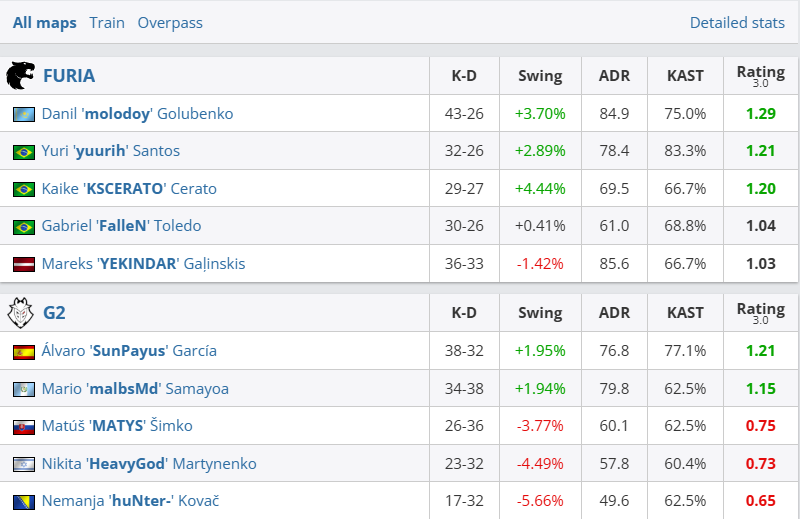Open Kaike 'KSCERATO' Cerato's player profile
The image size is (800, 519).
129,189
